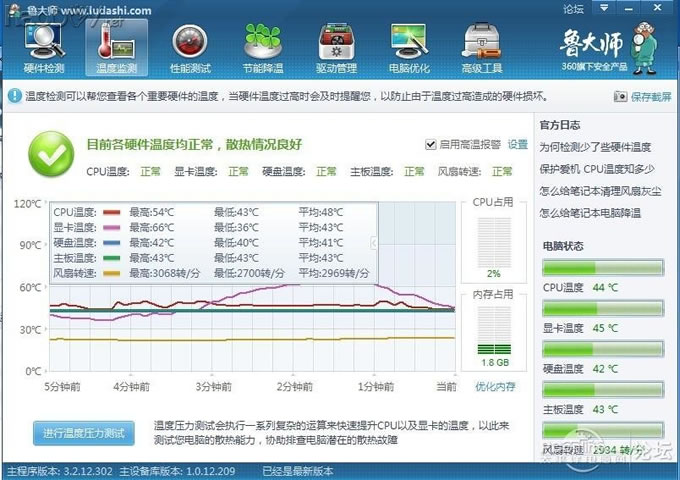Screen dimensions: 680x480
Task: Start the 进行温度压力测试 stress test
Action: [84, 433]
